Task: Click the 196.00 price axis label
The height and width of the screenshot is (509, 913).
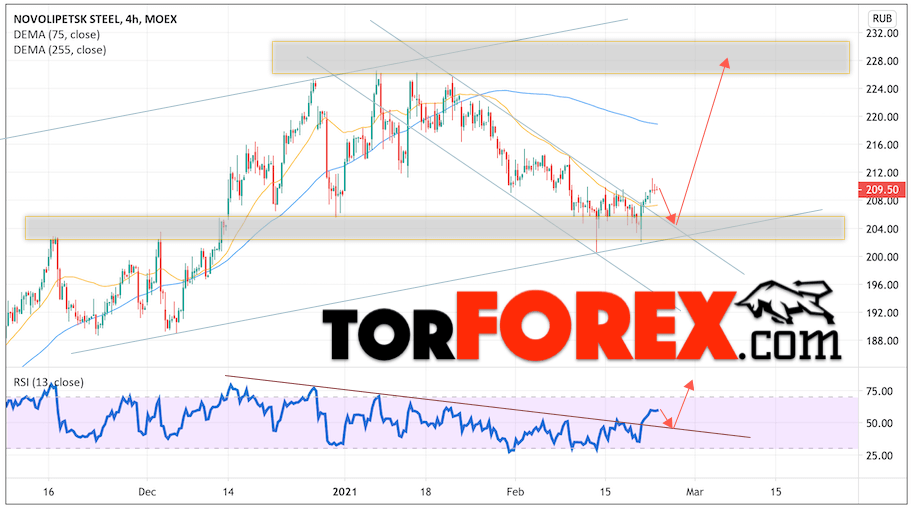Action: [x=882, y=285]
